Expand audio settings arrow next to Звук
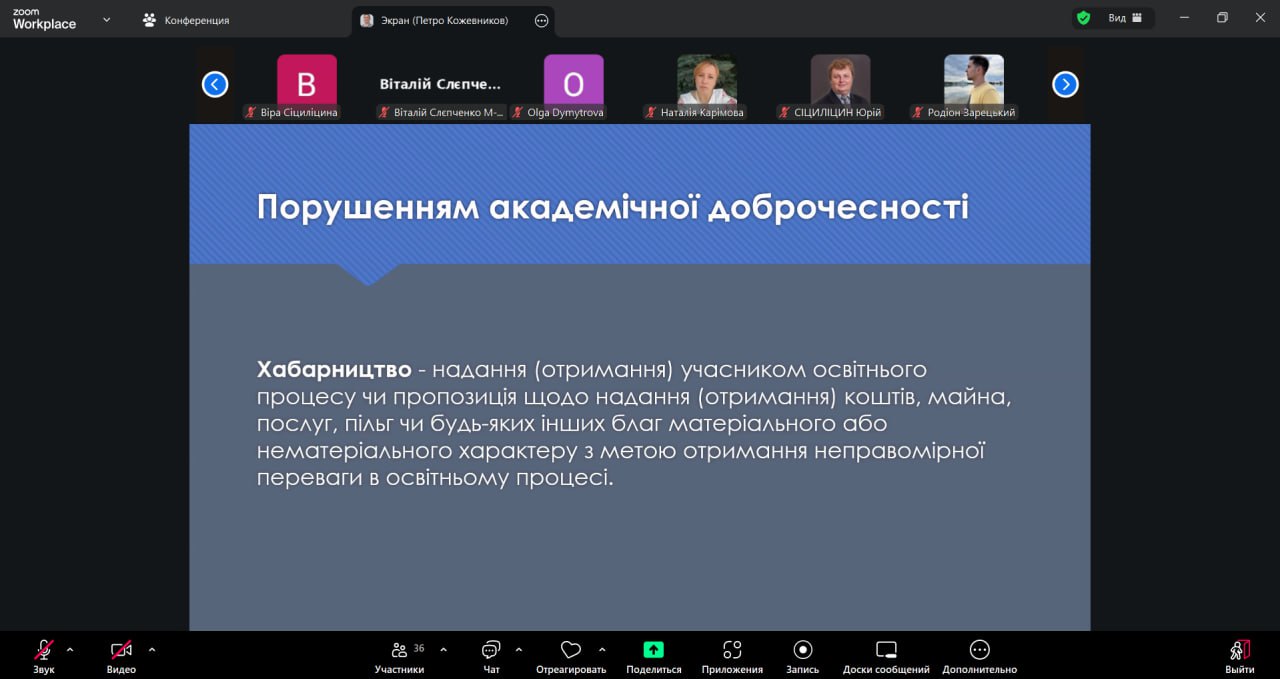Screen dimensions: 1280x679 coord(70,649)
